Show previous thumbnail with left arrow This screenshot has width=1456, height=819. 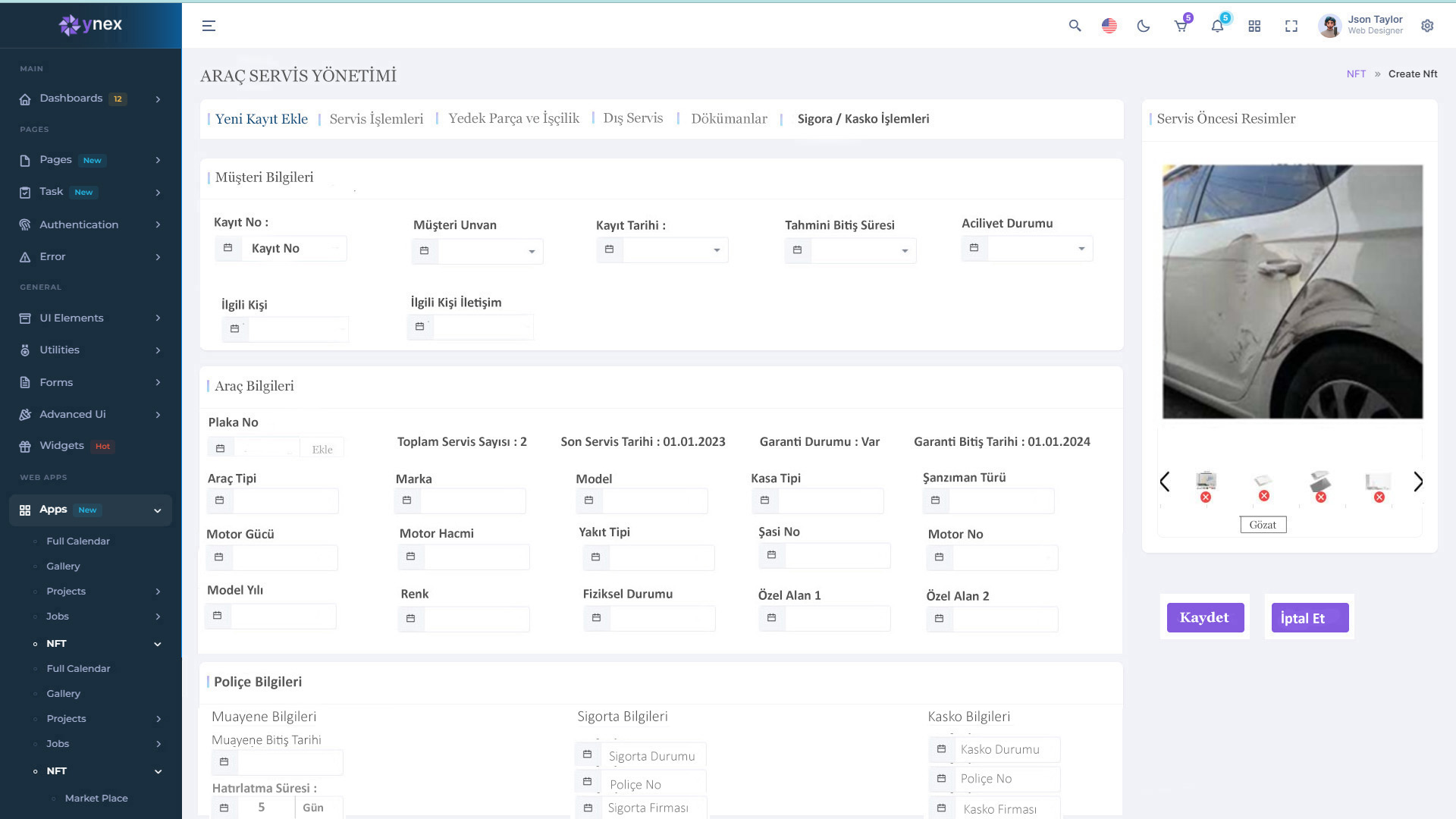coord(1165,482)
